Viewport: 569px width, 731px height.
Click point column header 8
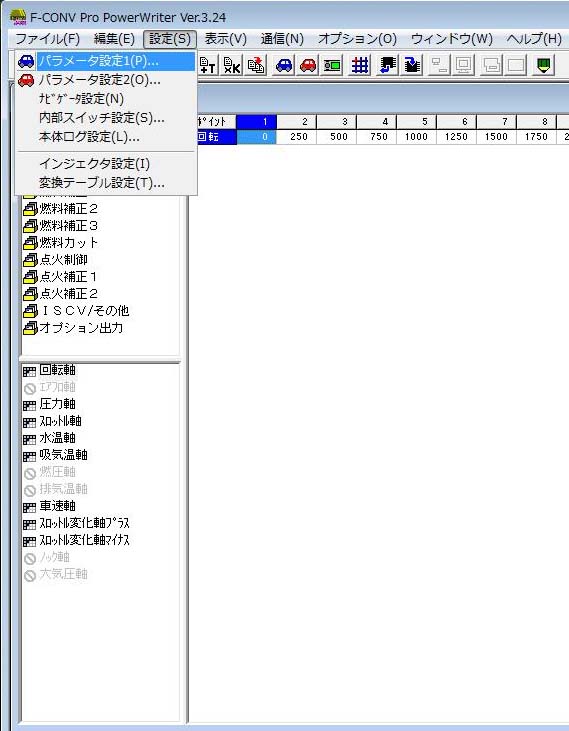pos(537,122)
